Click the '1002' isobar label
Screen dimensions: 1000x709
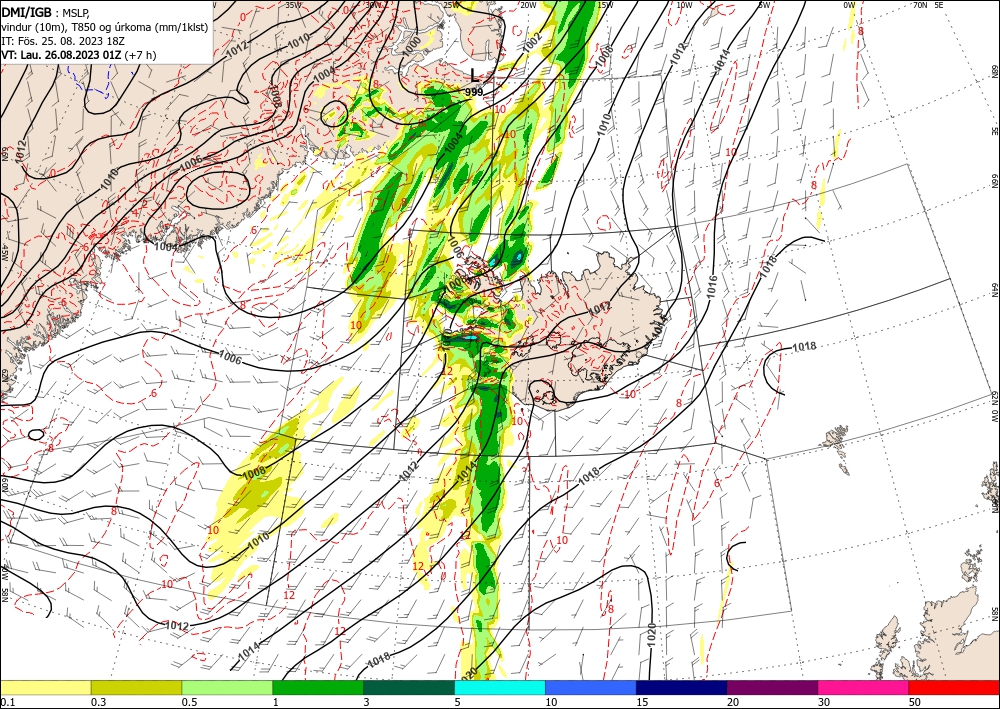coord(531,43)
